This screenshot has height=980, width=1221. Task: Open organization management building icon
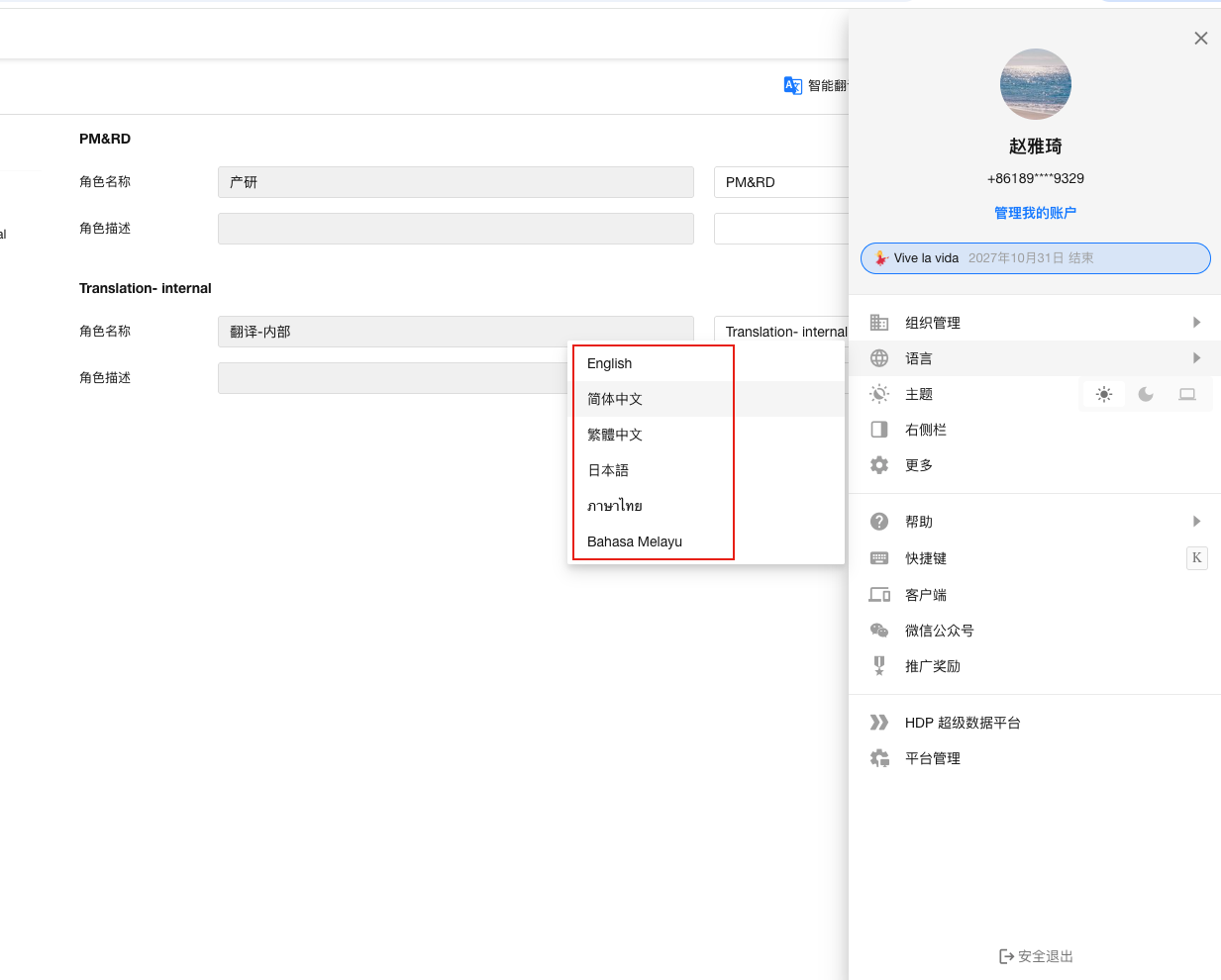879,323
